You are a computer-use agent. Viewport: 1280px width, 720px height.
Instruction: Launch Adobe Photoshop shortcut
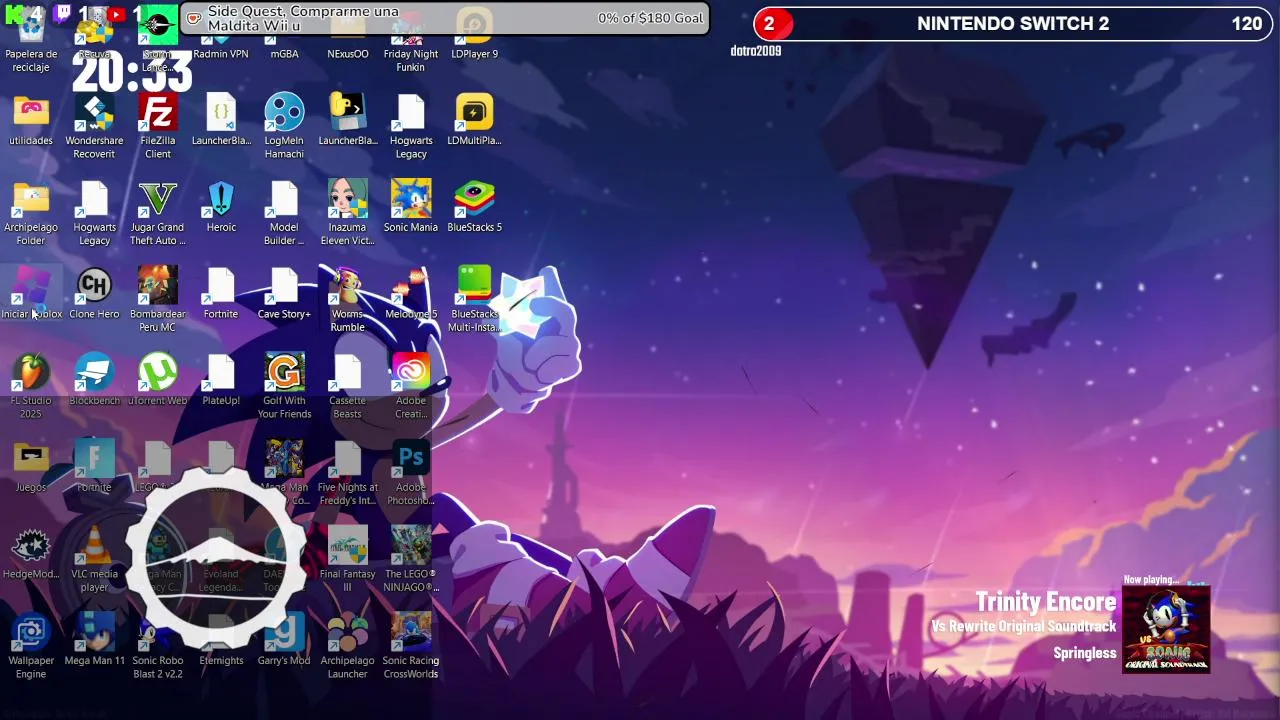pyautogui.click(x=411, y=474)
